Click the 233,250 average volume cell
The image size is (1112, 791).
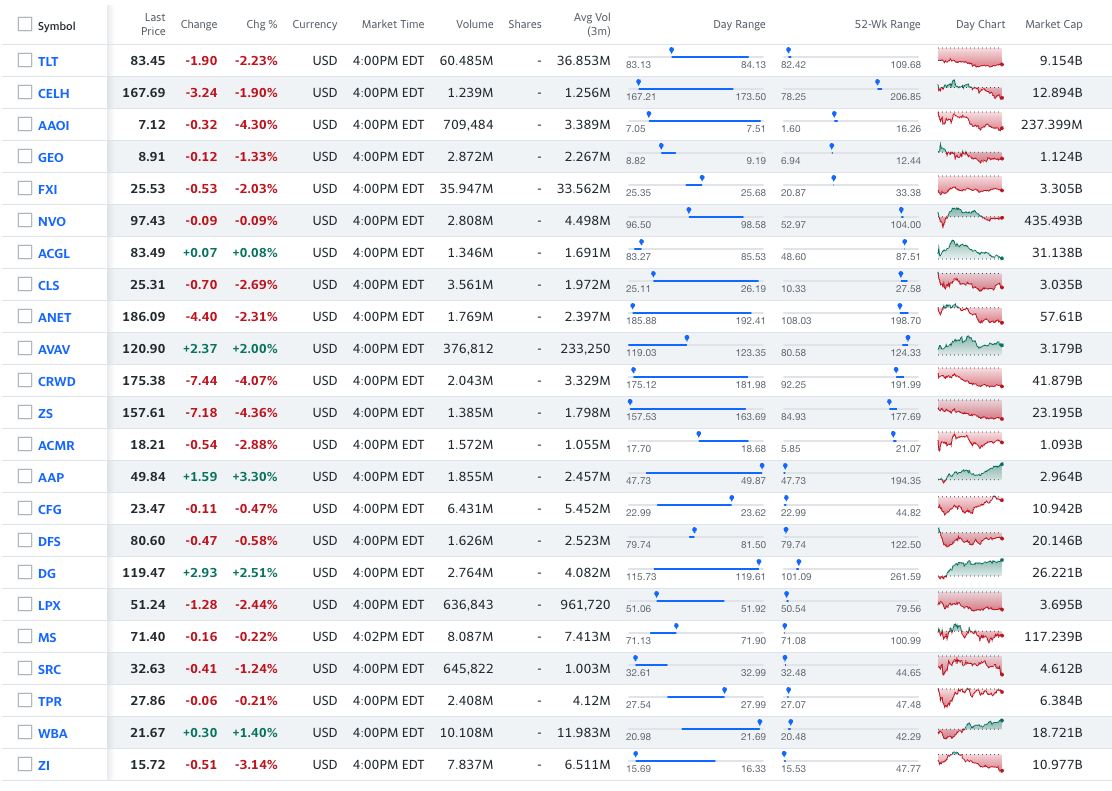click(585, 349)
